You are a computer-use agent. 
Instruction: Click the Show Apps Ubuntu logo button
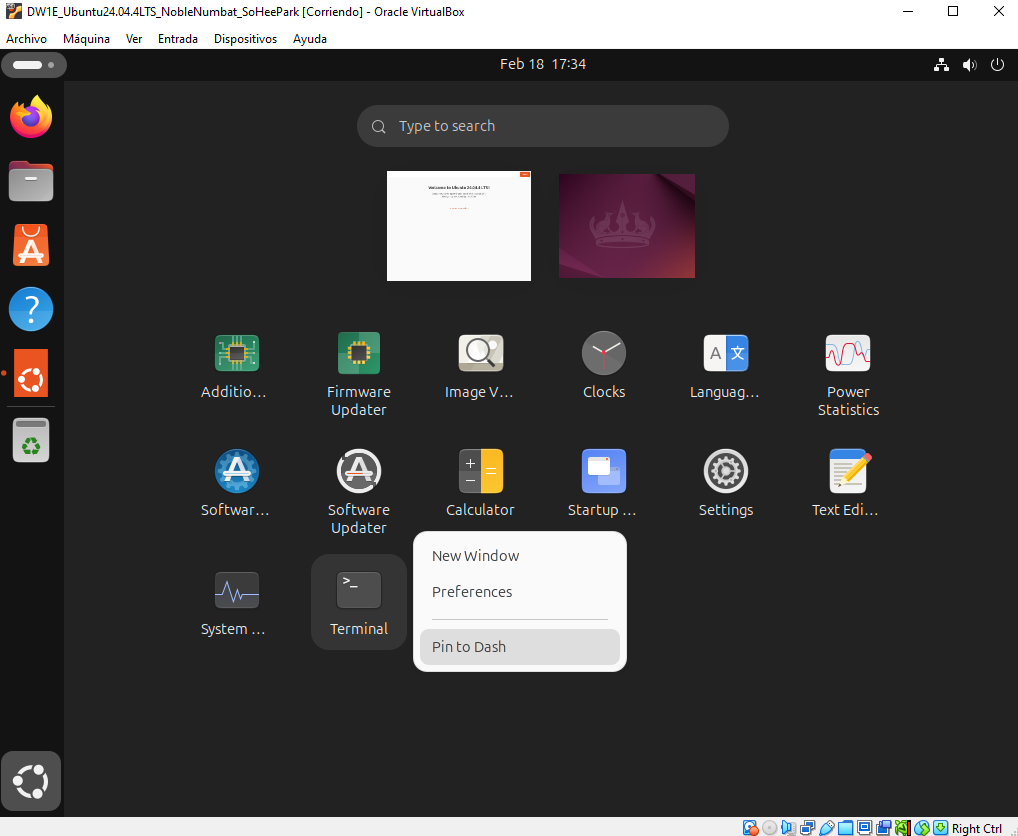31,781
